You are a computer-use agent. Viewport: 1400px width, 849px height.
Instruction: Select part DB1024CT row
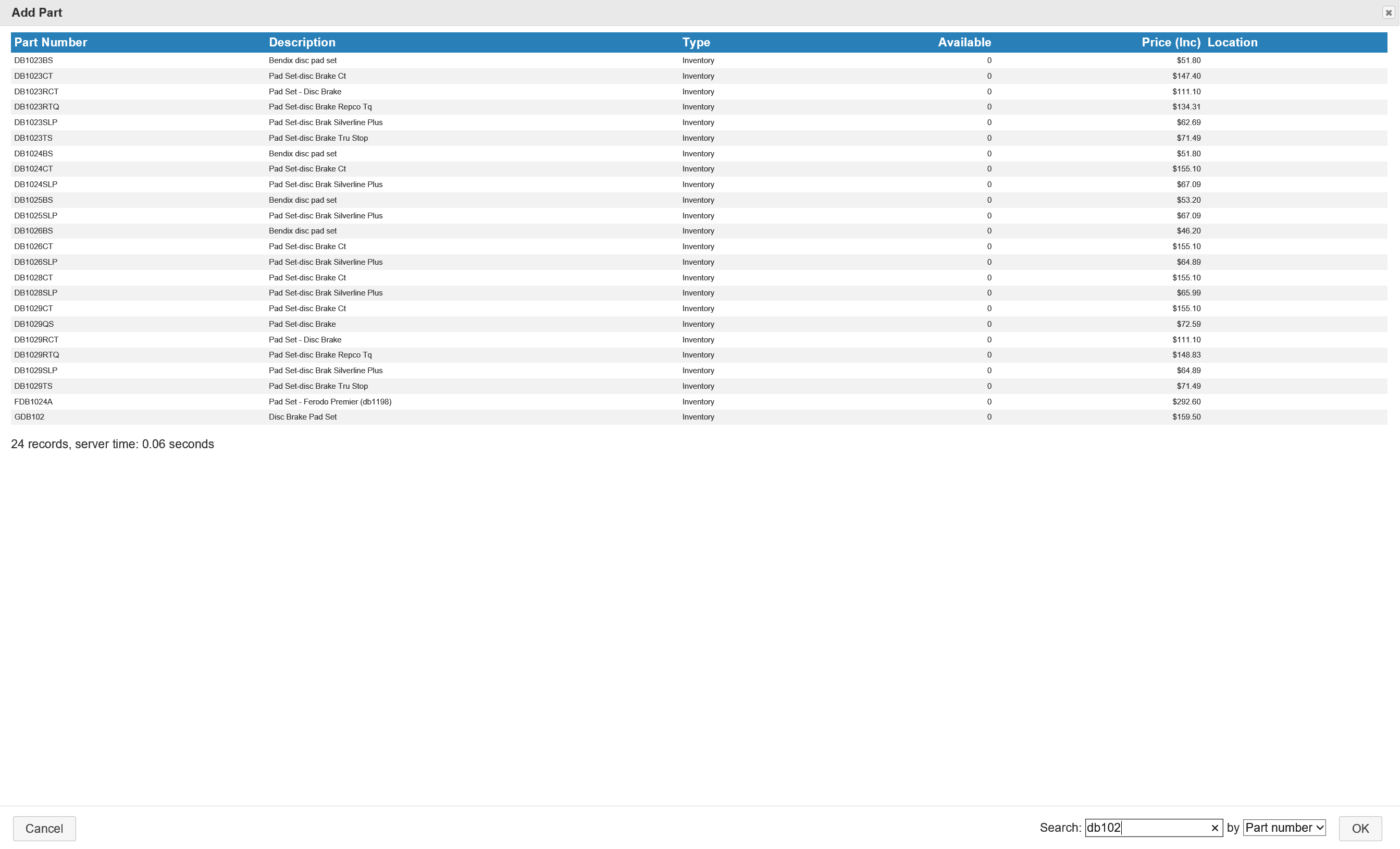(x=699, y=169)
